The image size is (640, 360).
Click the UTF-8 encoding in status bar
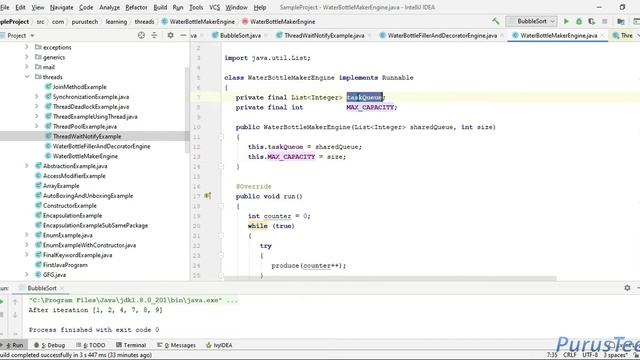tap(590, 355)
